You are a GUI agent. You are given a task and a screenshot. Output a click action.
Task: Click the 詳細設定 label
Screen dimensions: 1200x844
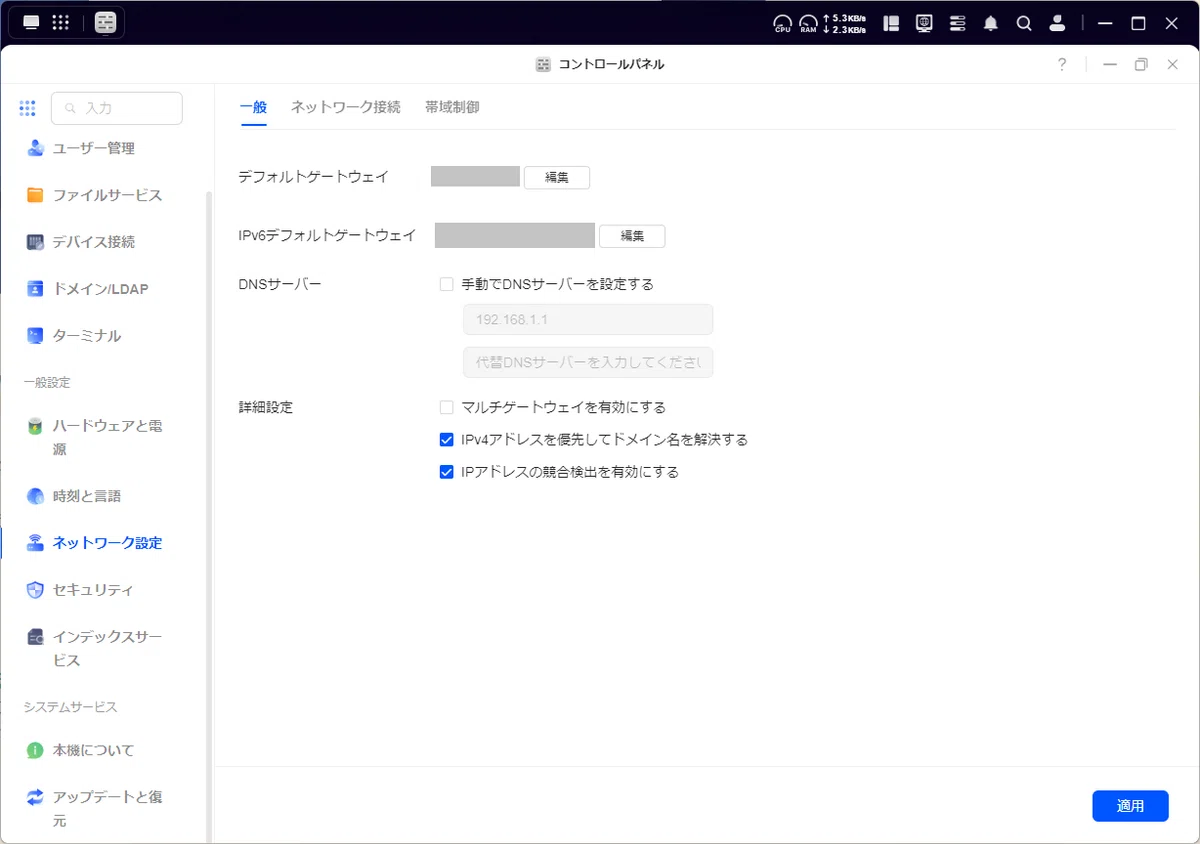pos(266,407)
